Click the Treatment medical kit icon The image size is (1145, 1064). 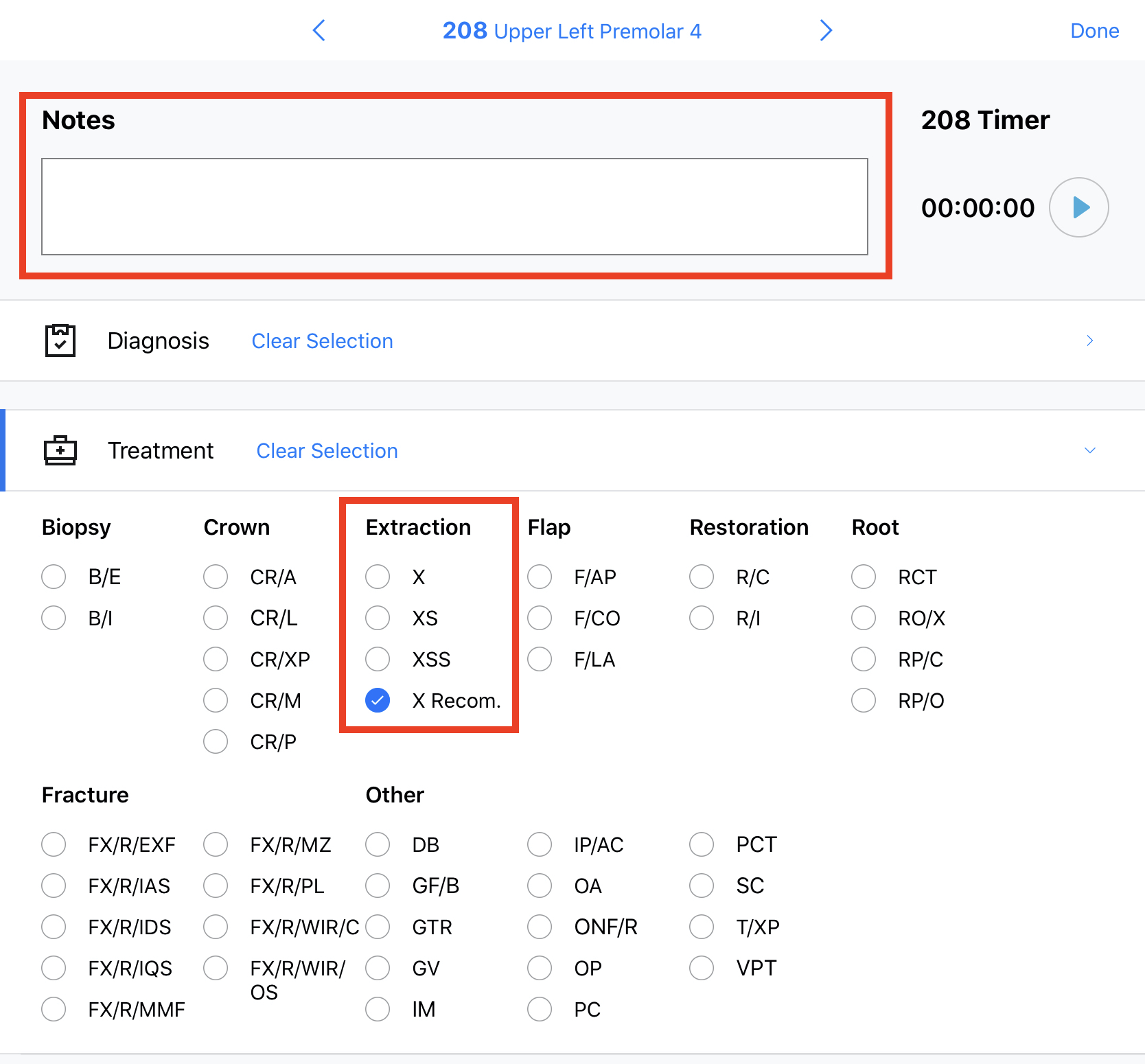(x=60, y=450)
